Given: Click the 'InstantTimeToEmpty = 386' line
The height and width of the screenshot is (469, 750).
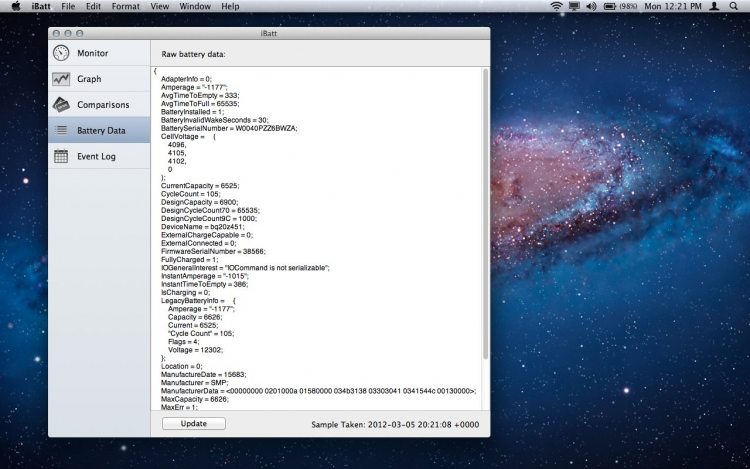Looking at the screenshot, I should click(x=204, y=284).
